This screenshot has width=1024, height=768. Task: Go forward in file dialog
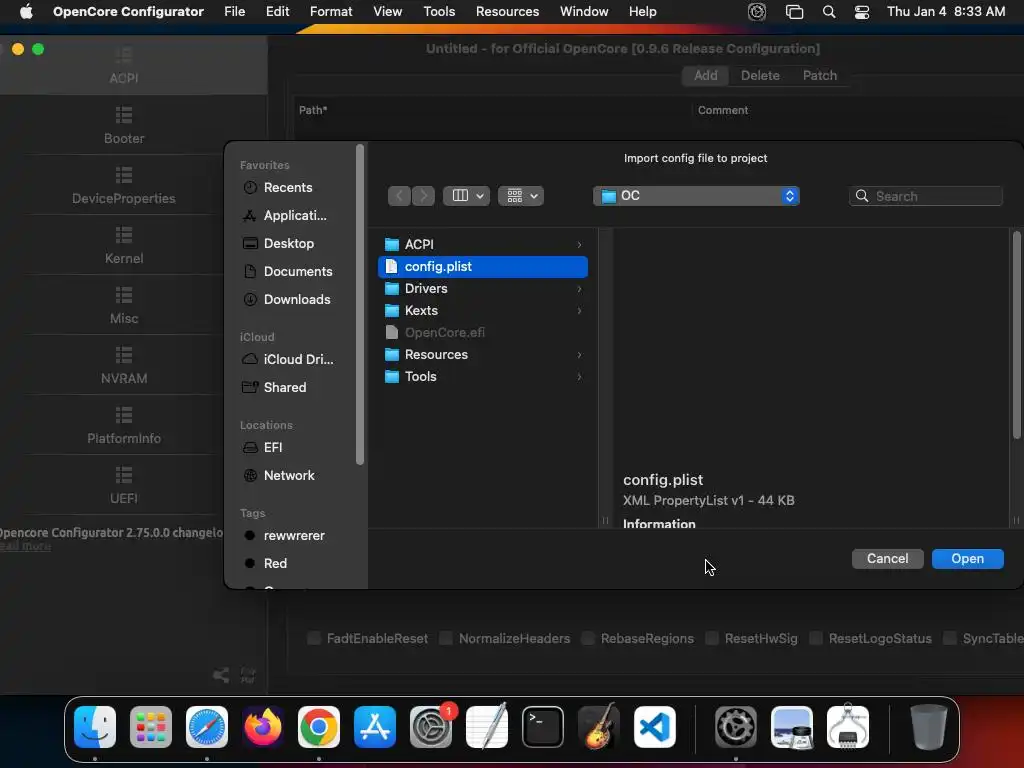pos(423,196)
